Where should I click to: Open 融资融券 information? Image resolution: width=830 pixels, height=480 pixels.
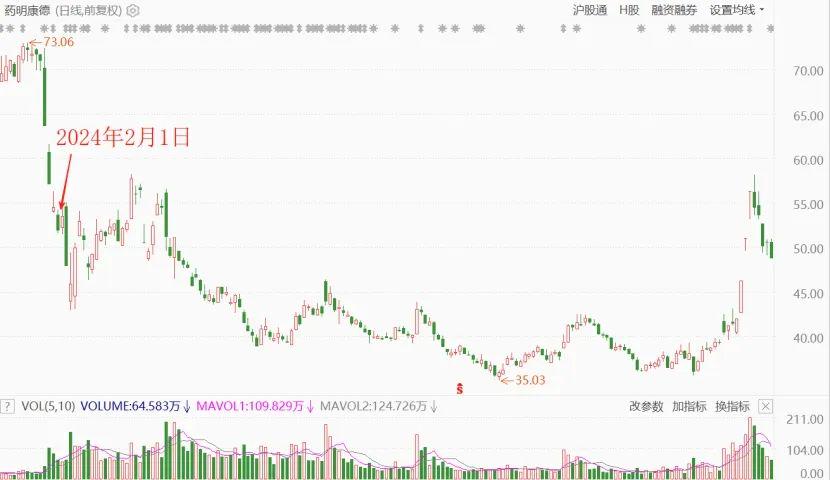tap(674, 10)
